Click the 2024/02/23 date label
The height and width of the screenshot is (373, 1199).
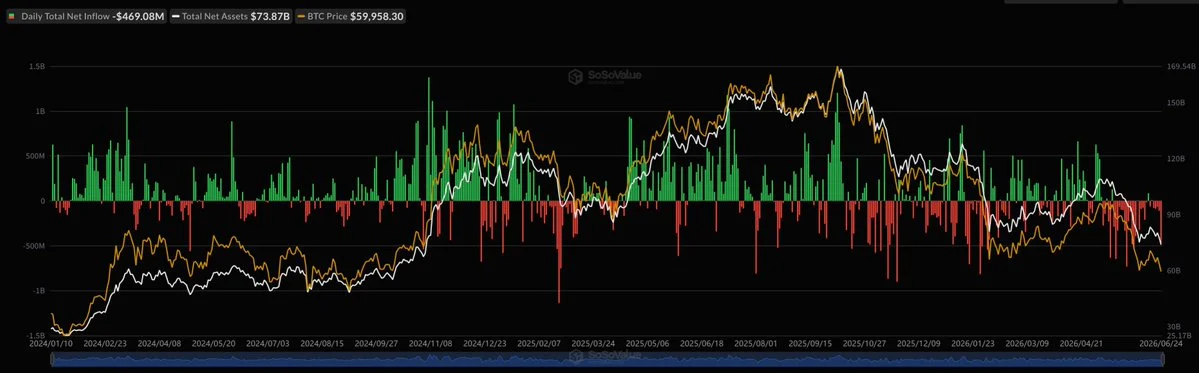pos(106,344)
